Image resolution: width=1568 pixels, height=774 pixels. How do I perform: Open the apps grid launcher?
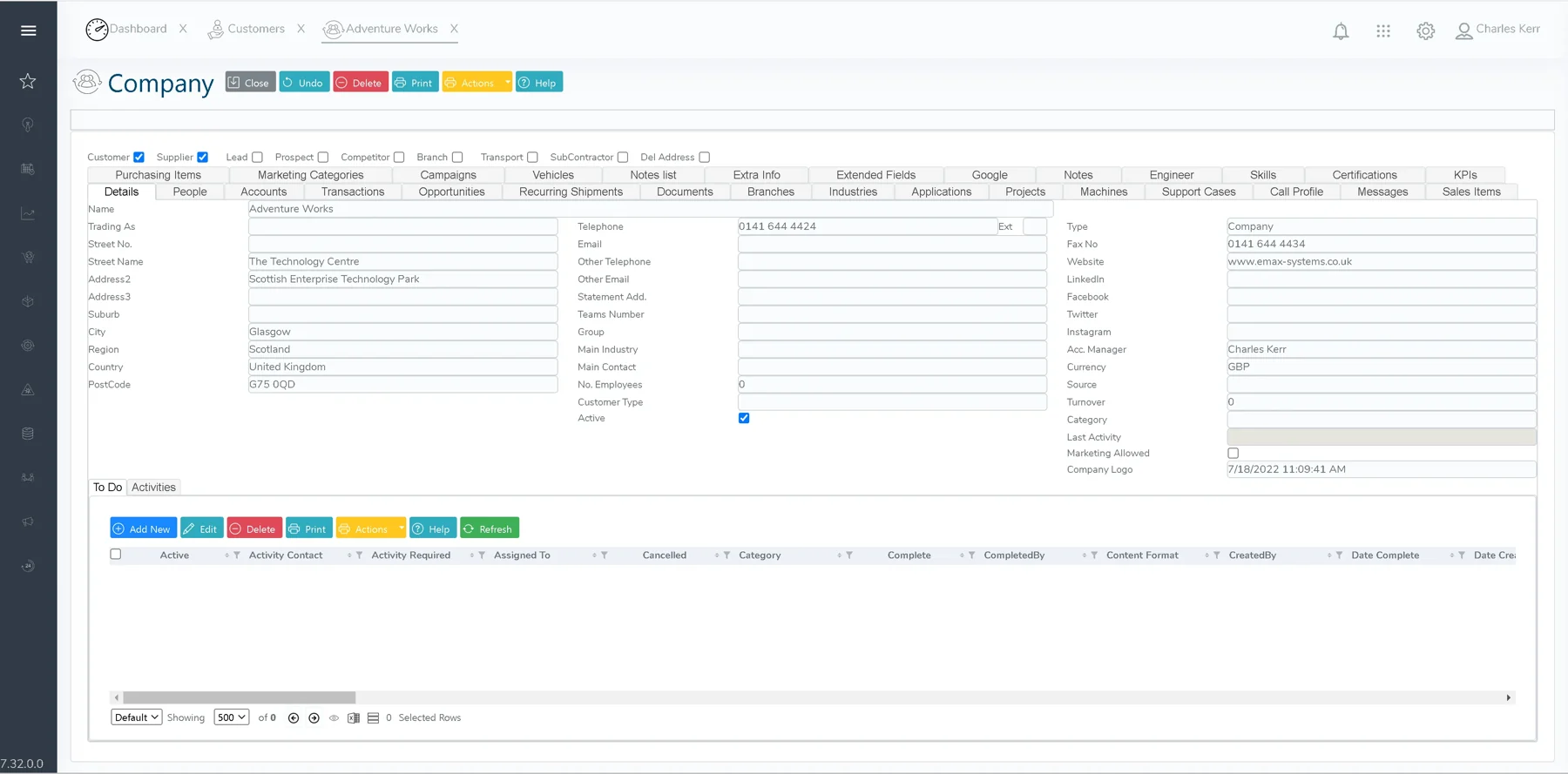tap(1383, 31)
